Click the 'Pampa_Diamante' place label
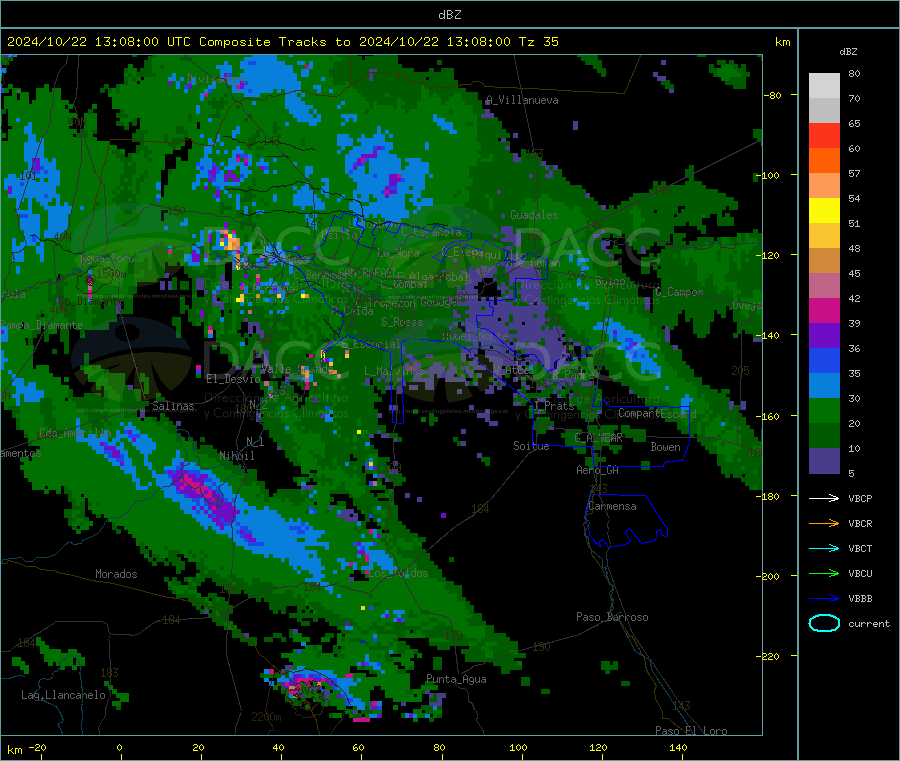Viewport: 900px width, 761px height. point(42,325)
